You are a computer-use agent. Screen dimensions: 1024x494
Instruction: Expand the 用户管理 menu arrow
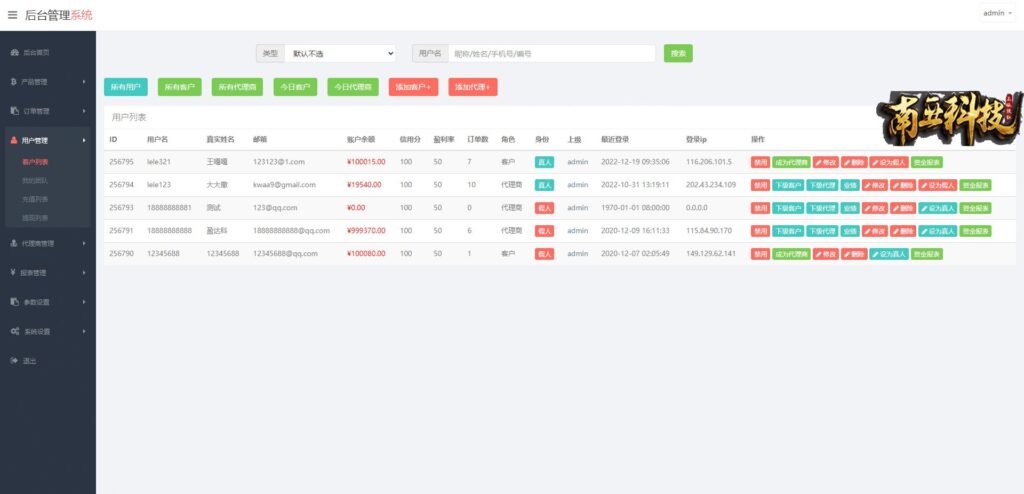(84, 140)
